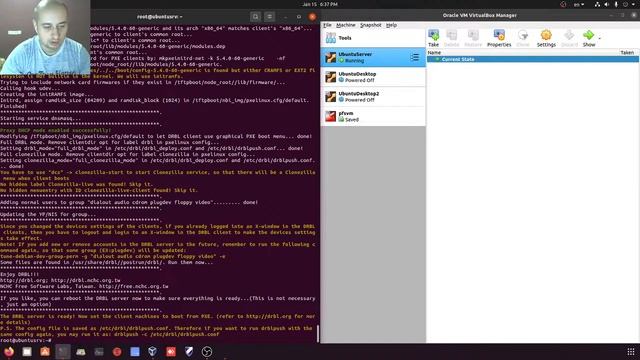Click the terminal search icon
The width and height of the screenshot is (640, 360).
tap(256, 17)
